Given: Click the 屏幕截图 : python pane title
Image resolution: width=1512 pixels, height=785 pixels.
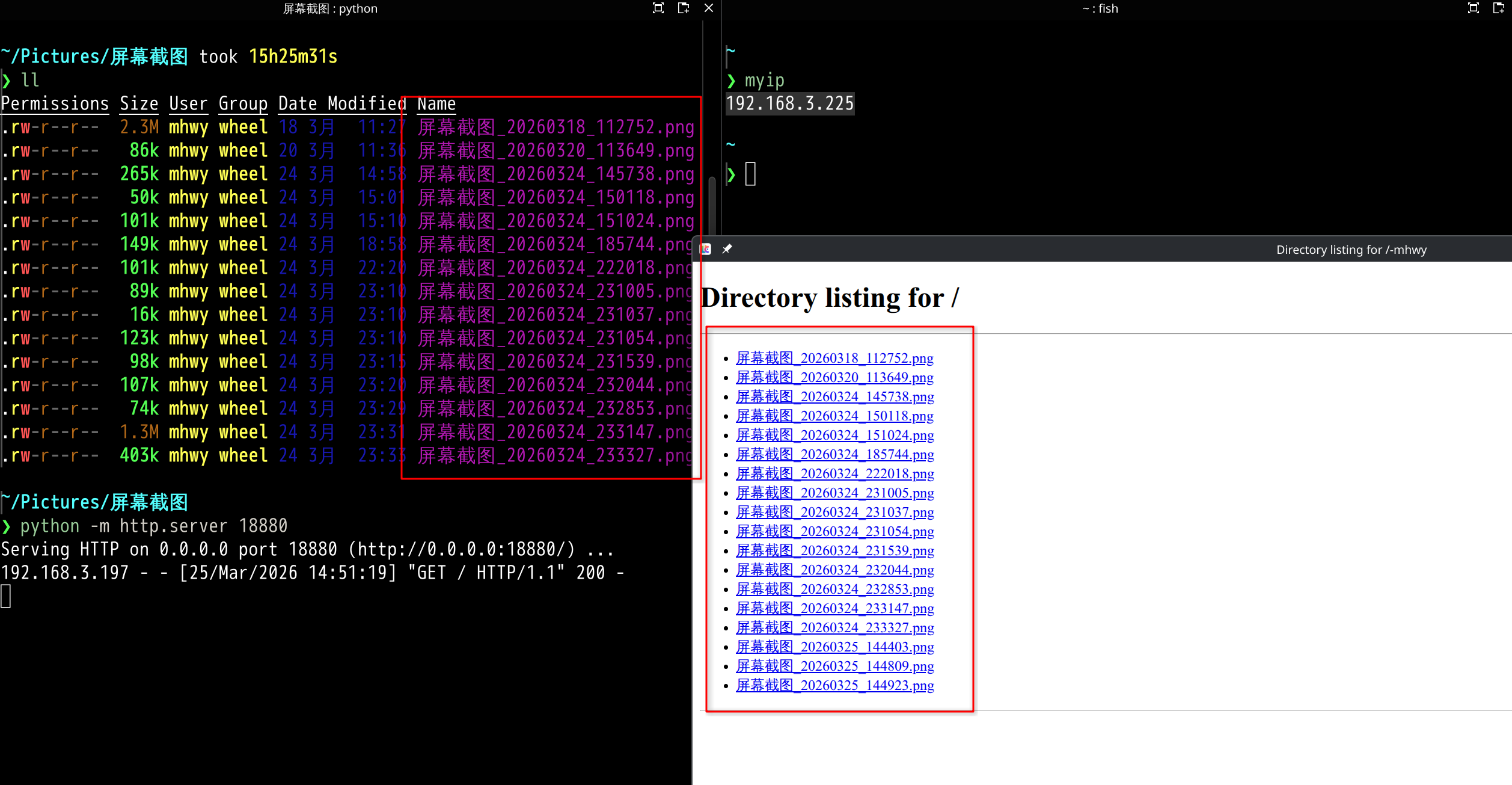Looking at the screenshot, I should pos(330,8).
